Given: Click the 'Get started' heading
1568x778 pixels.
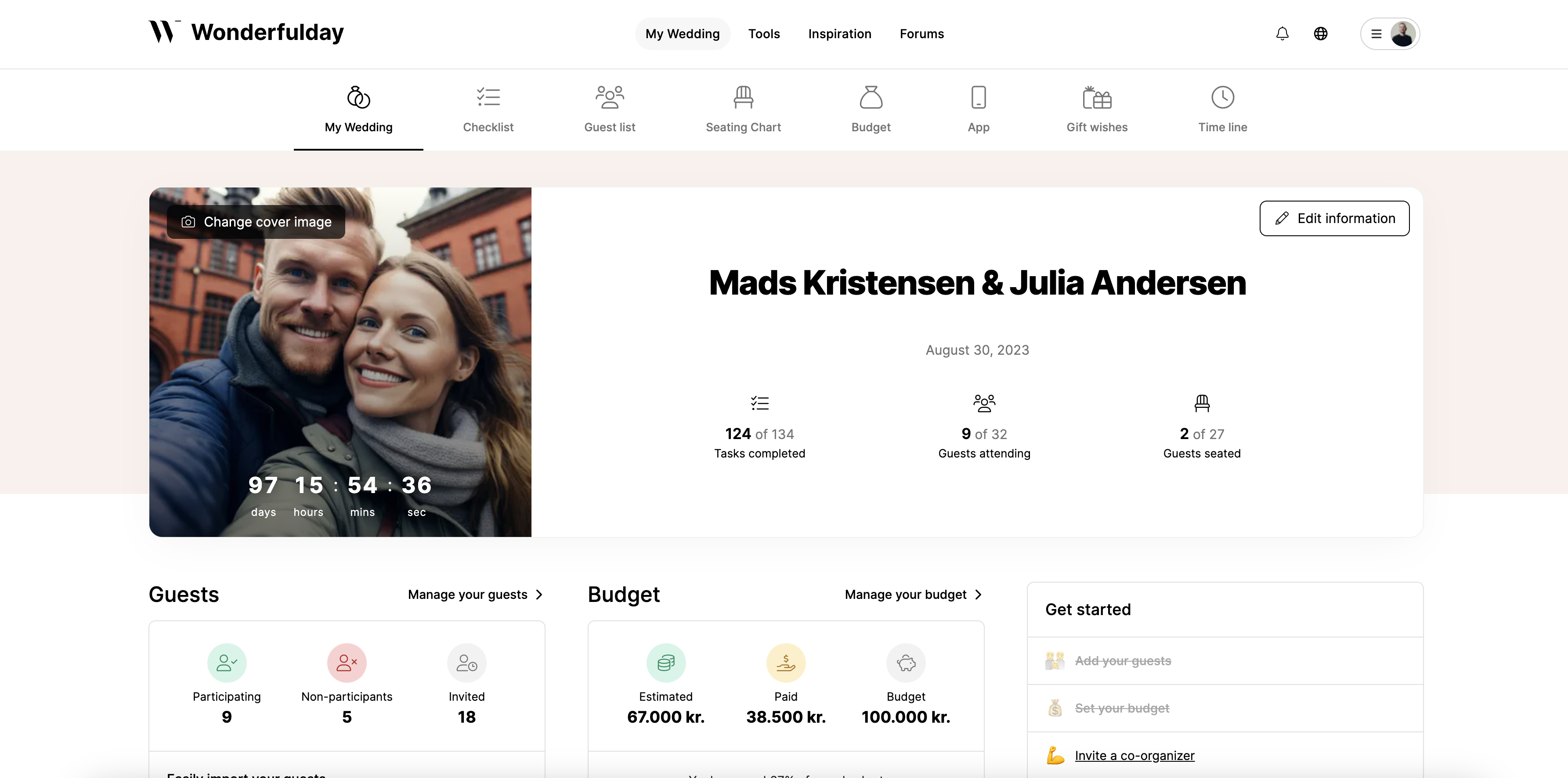Looking at the screenshot, I should [1088, 609].
